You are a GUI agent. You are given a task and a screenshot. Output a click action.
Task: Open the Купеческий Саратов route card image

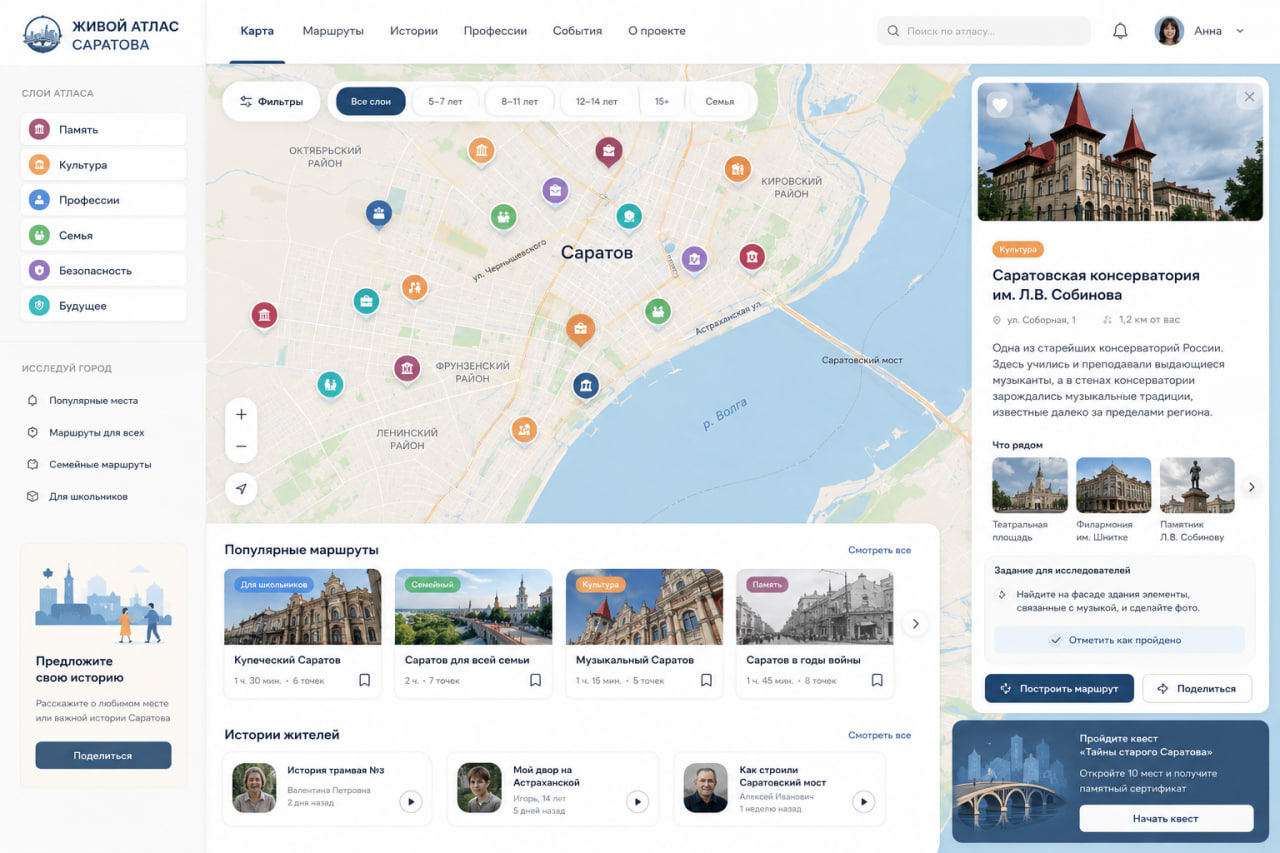[x=303, y=607]
